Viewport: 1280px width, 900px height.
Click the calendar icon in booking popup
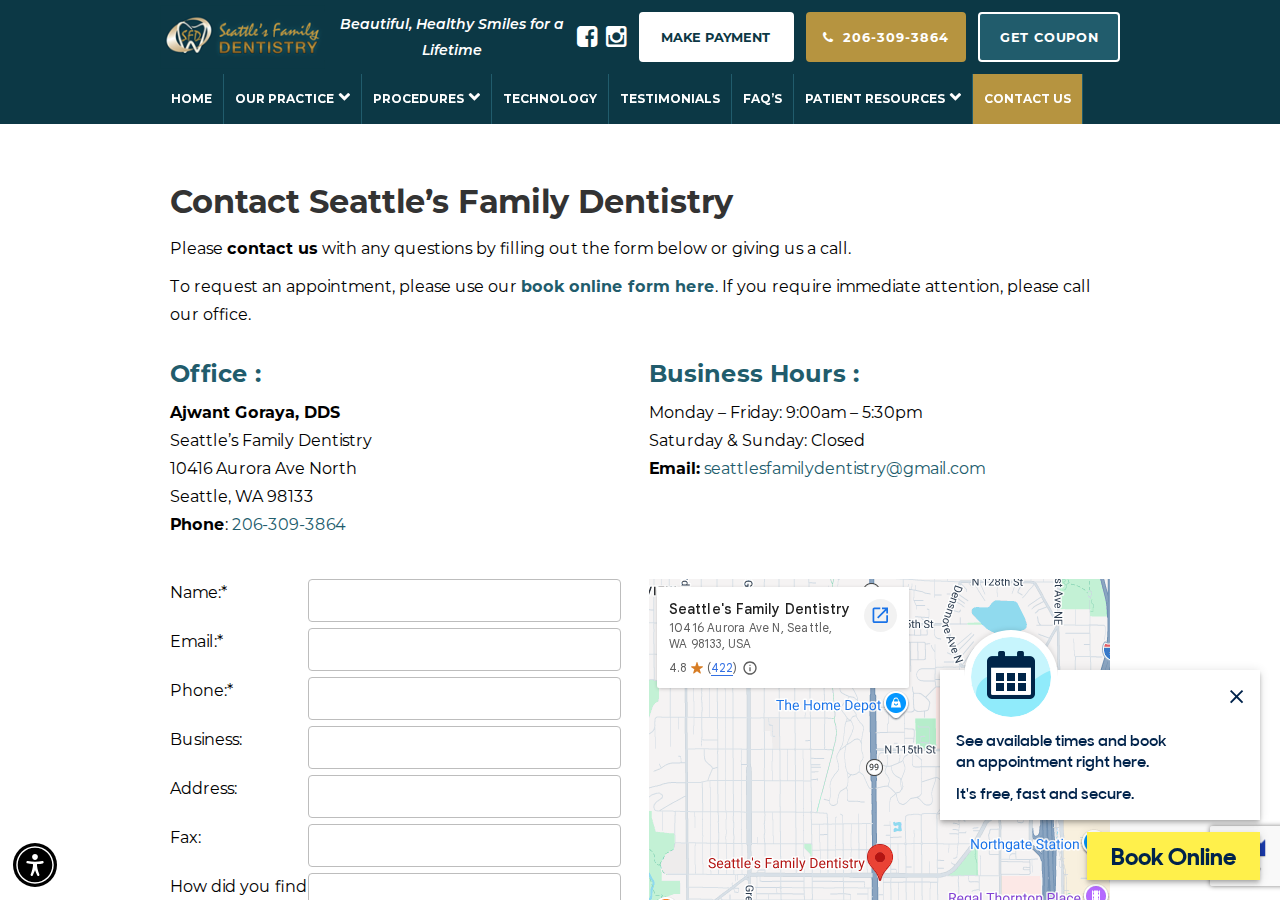pos(1011,677)
